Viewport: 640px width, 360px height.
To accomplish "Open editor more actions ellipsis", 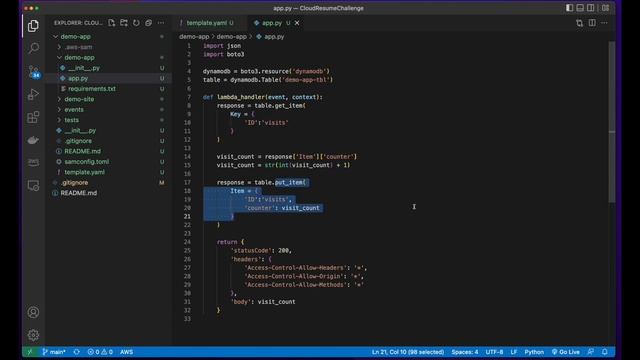I will pos(604,23).
